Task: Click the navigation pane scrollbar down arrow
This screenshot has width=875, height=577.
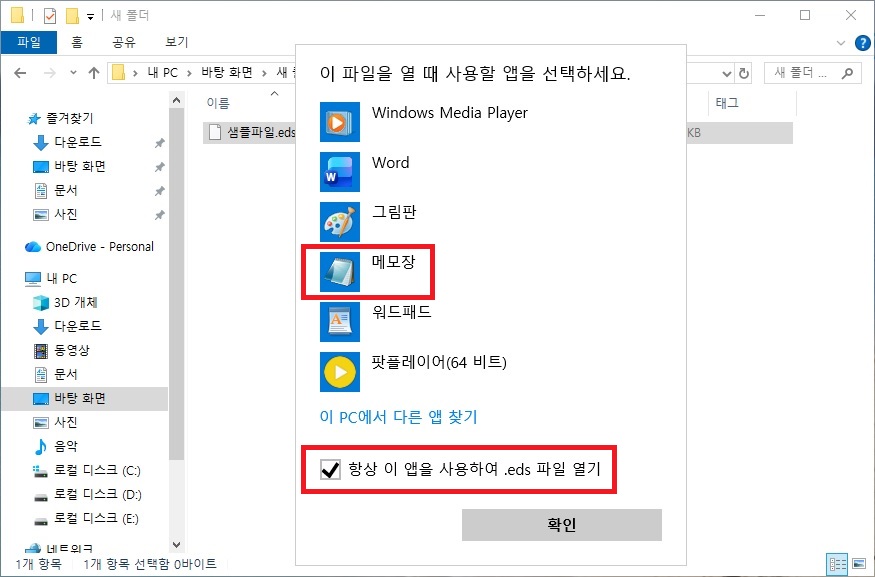Action: coord(176,545)
